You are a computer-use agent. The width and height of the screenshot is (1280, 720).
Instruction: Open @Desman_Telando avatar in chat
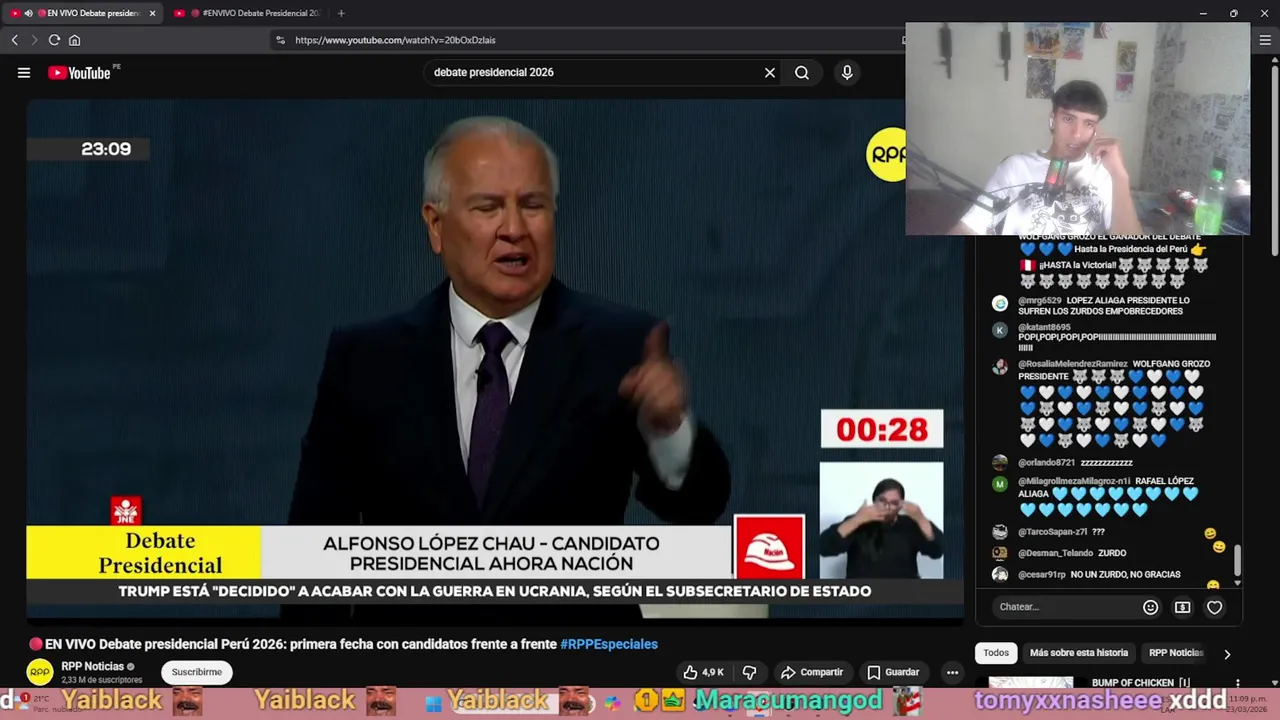click(x=1000, y=553)
